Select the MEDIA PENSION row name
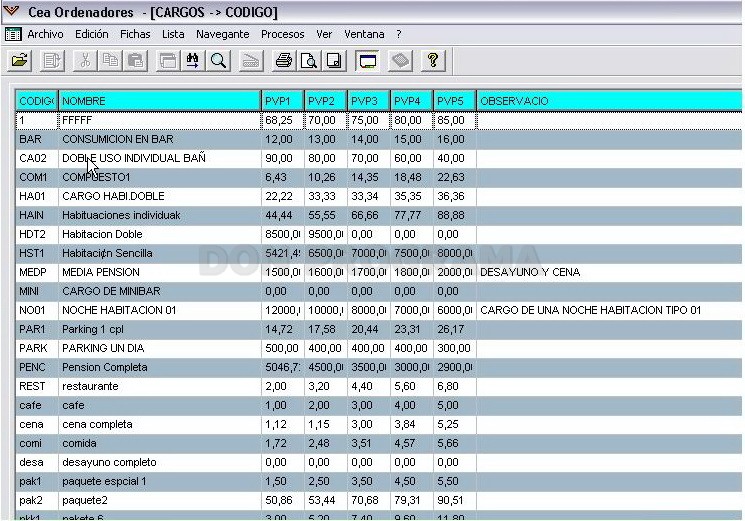745x521 pixels. coord(101,272)
